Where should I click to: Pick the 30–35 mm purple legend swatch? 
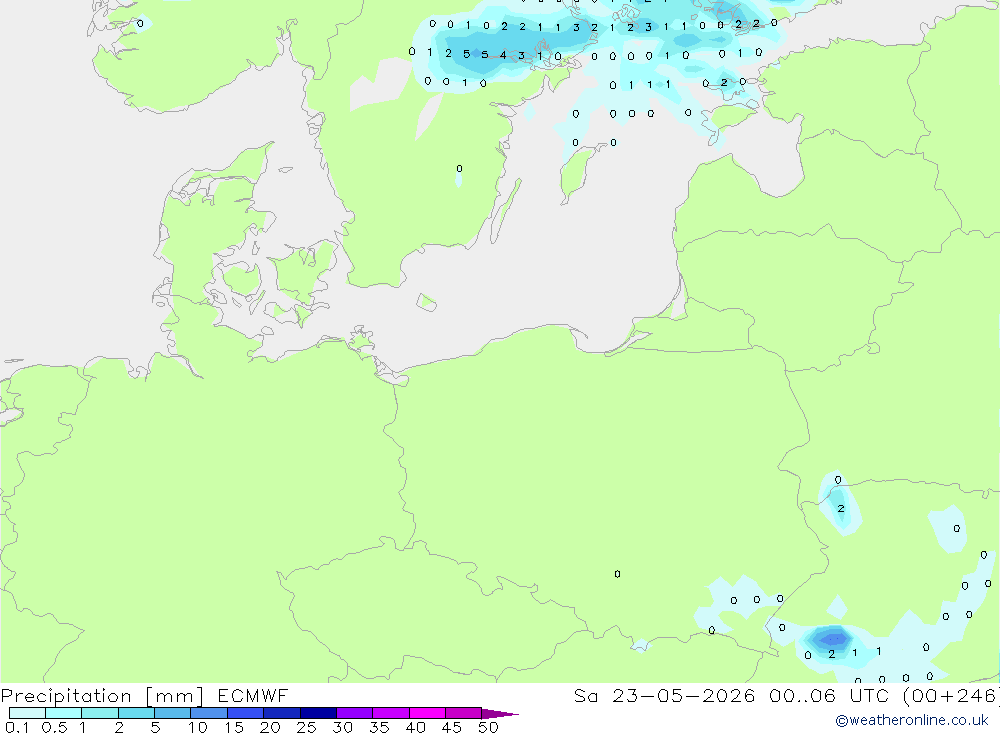point(354,713)
